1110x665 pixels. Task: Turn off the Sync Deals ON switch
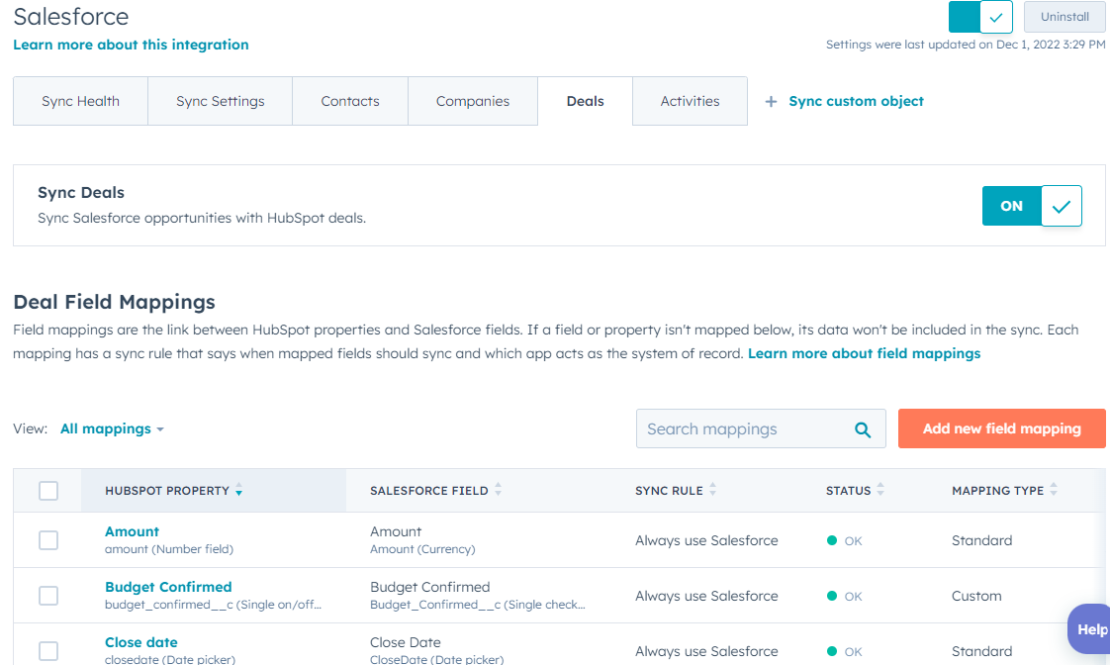(x=1031, y=206)
